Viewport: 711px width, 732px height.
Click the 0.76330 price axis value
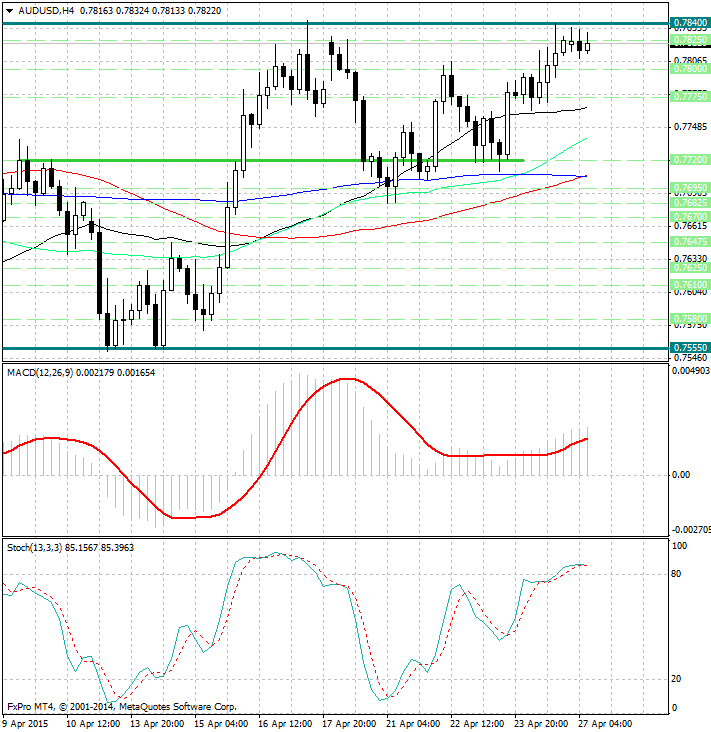(690, 258)
